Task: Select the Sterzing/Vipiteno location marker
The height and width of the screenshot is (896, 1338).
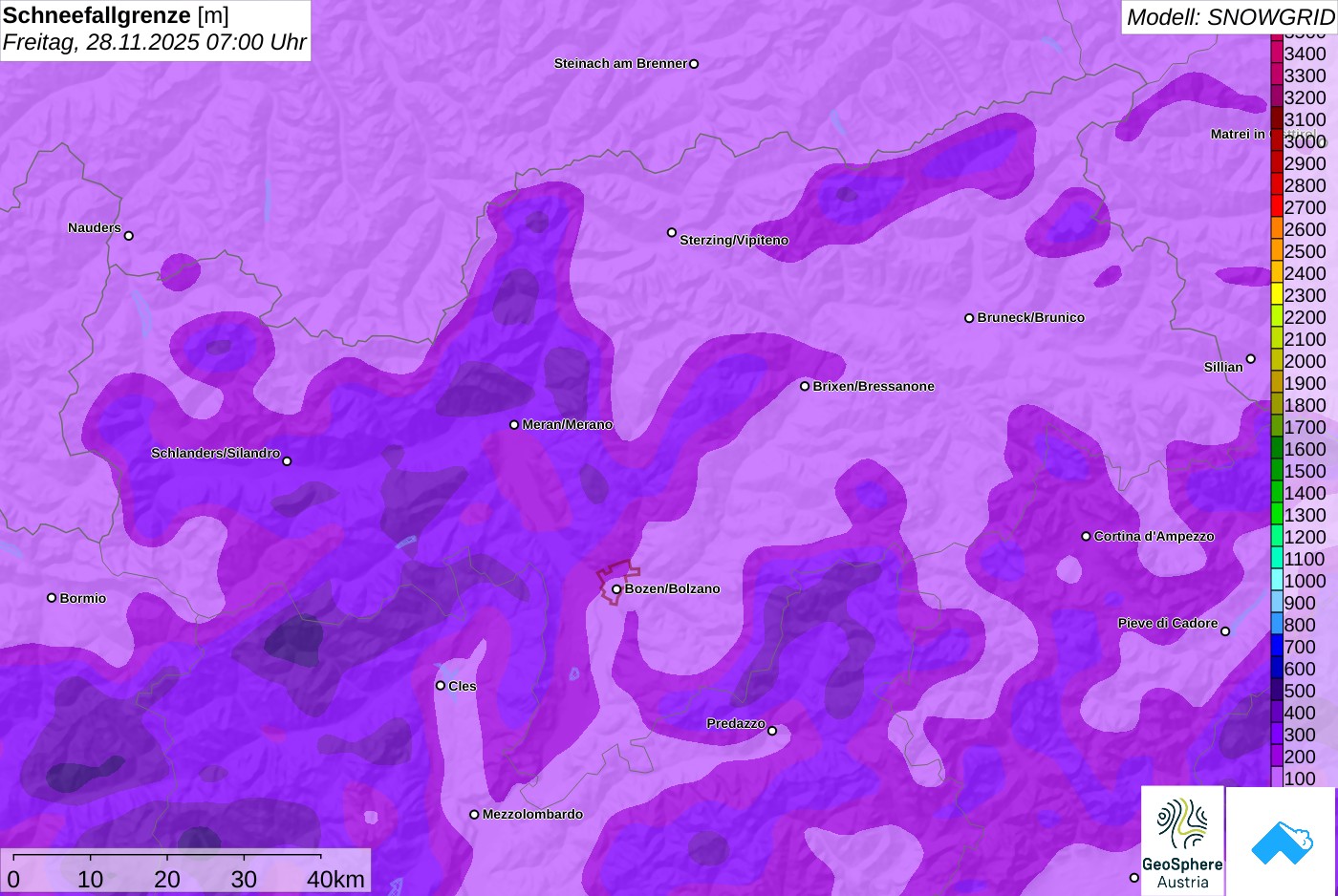Action: [x=672, y=233]
